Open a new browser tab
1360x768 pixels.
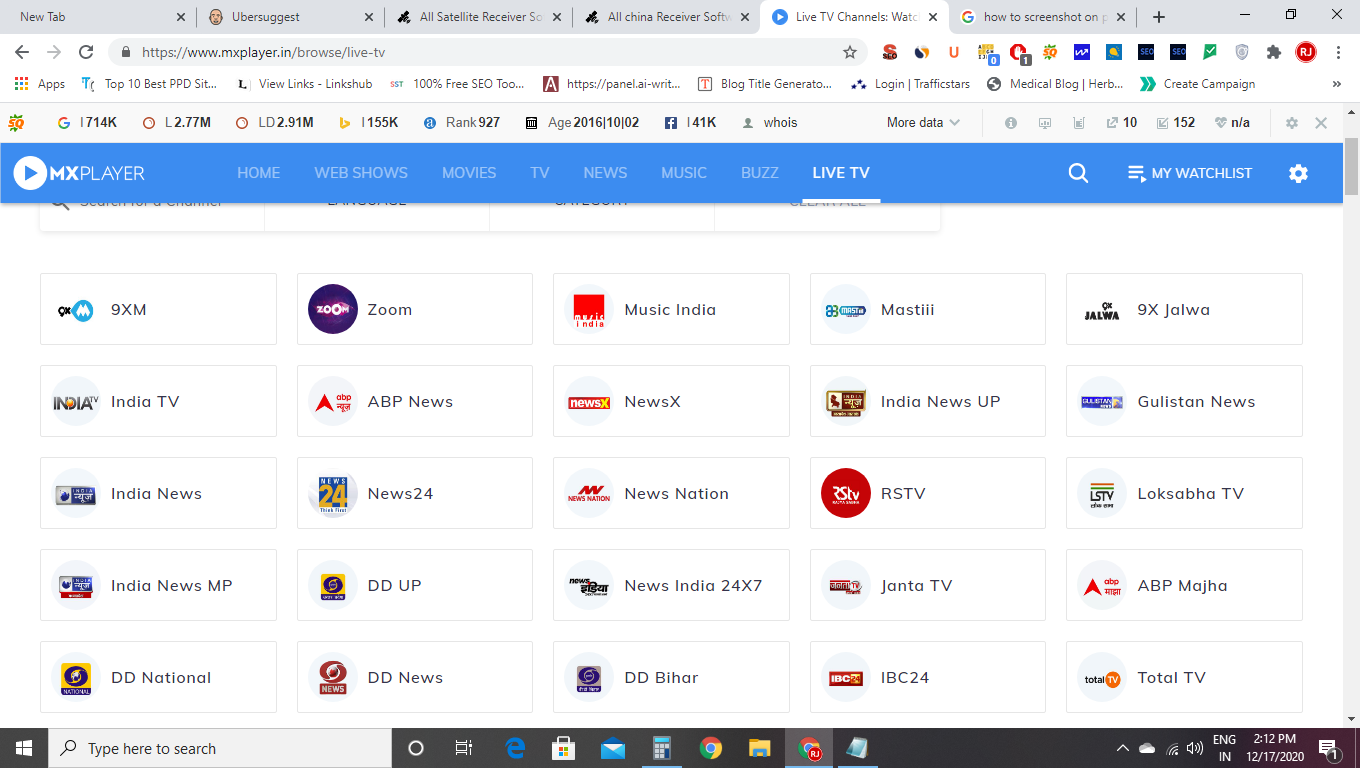click(x=1158, y=17)
